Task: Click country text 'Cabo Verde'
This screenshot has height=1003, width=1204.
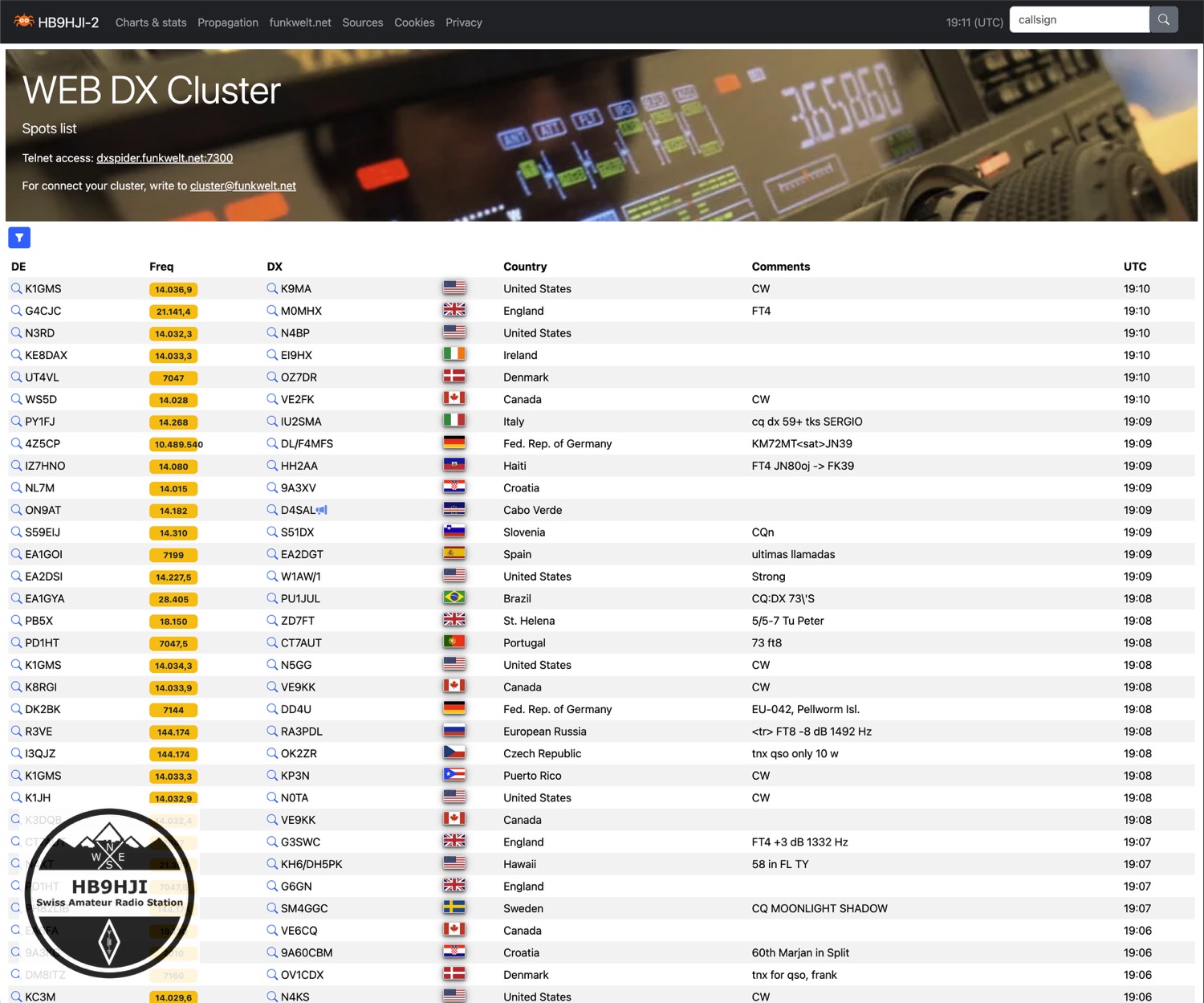Action: 533,510
